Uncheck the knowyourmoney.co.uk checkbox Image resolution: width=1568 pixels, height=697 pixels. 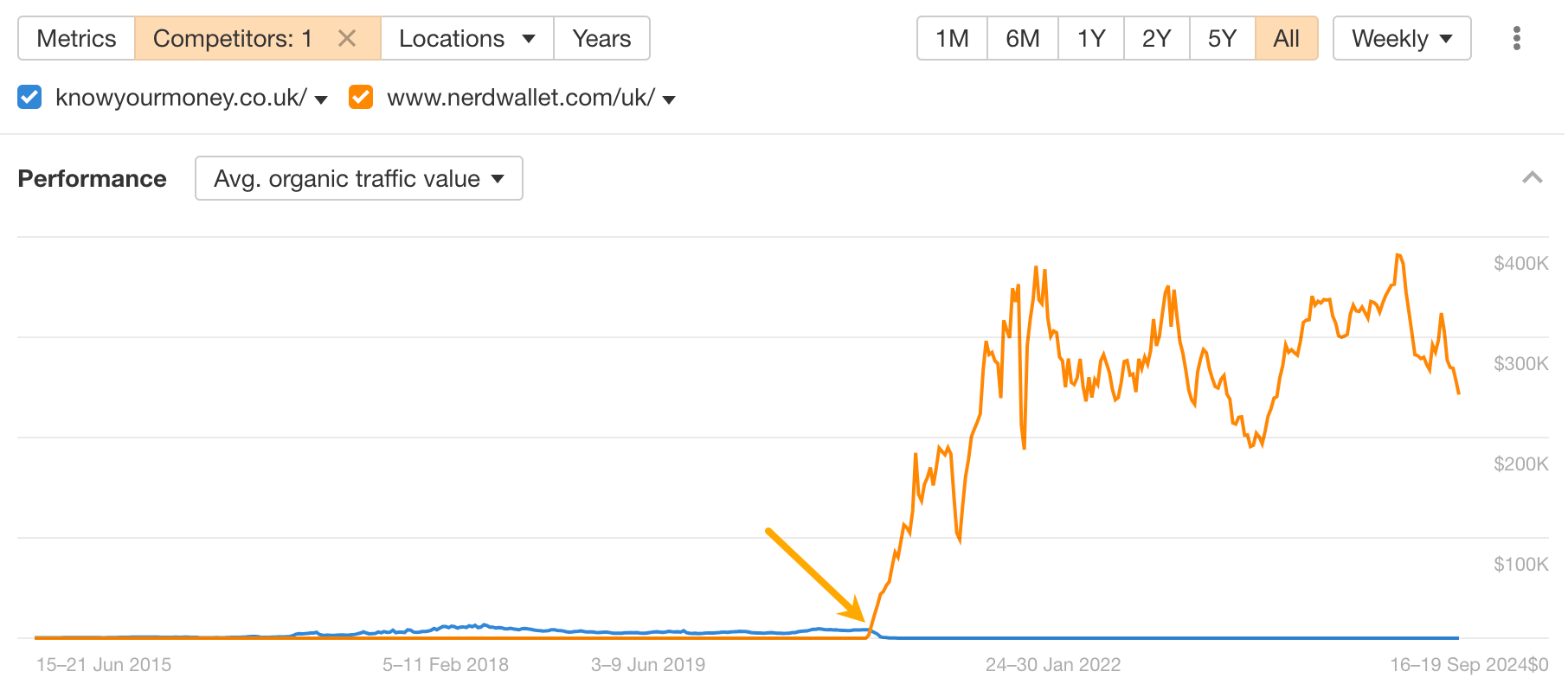(x=29, y=97)
